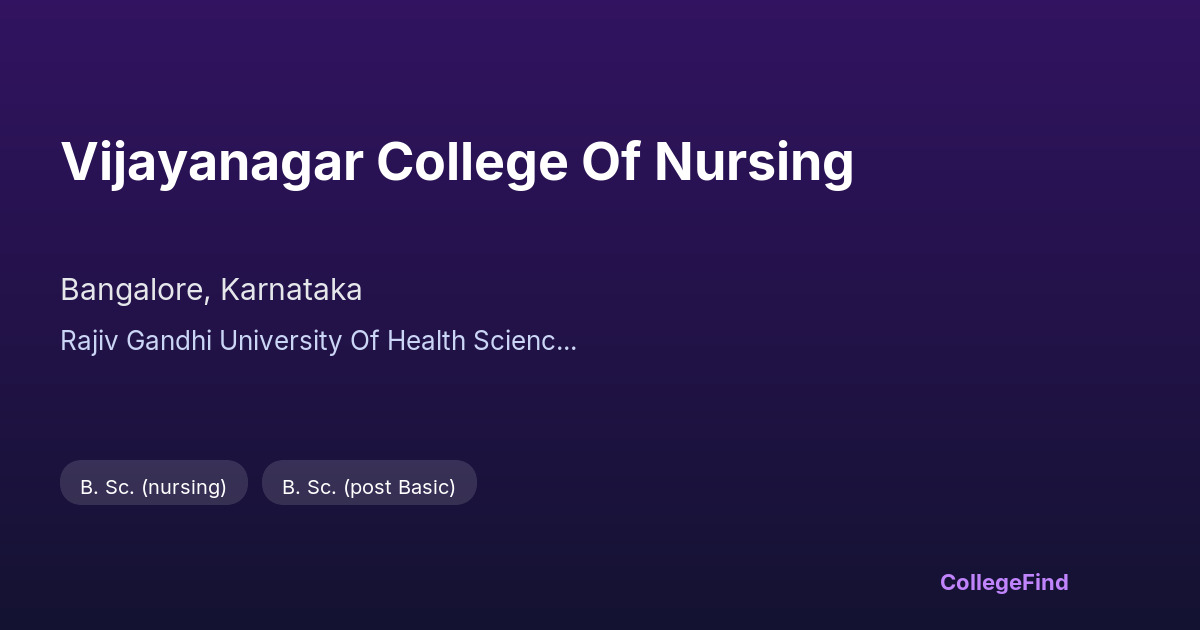Open the Rajiv Gandhi University affiliation link
1200x630 pixels.
tap(318, 341)
